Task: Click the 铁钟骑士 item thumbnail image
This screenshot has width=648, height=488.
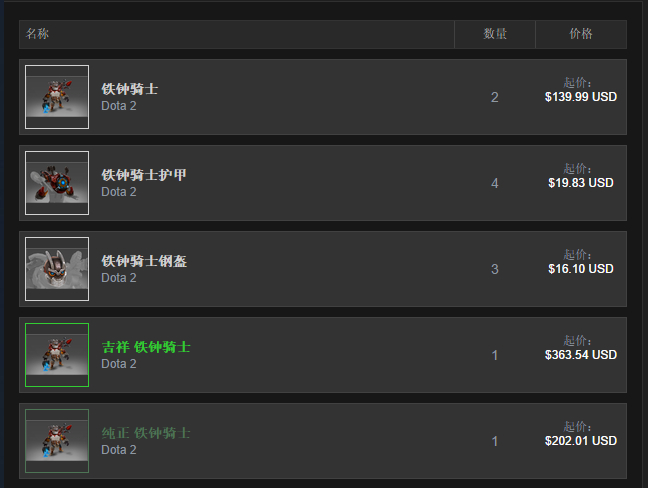Action: [57, 97]
